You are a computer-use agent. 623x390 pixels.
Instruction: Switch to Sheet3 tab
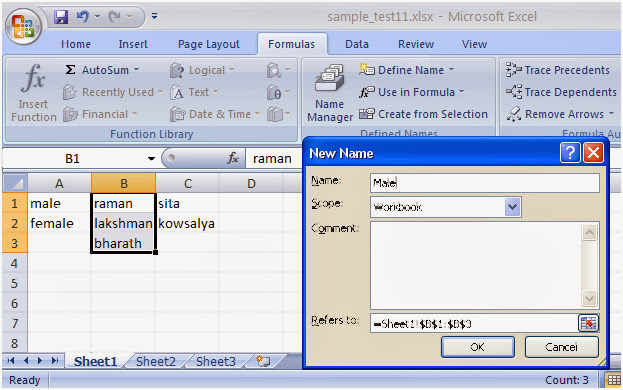coord(216,361)
